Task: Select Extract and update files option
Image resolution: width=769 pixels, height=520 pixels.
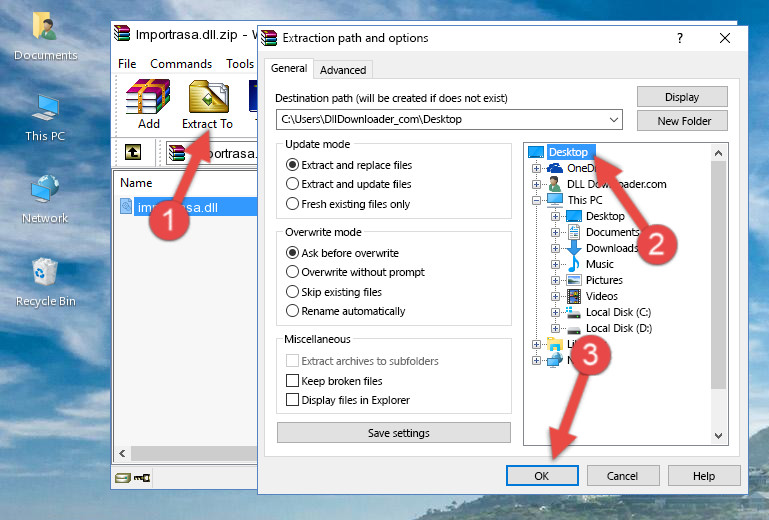Action: [349, 184]
